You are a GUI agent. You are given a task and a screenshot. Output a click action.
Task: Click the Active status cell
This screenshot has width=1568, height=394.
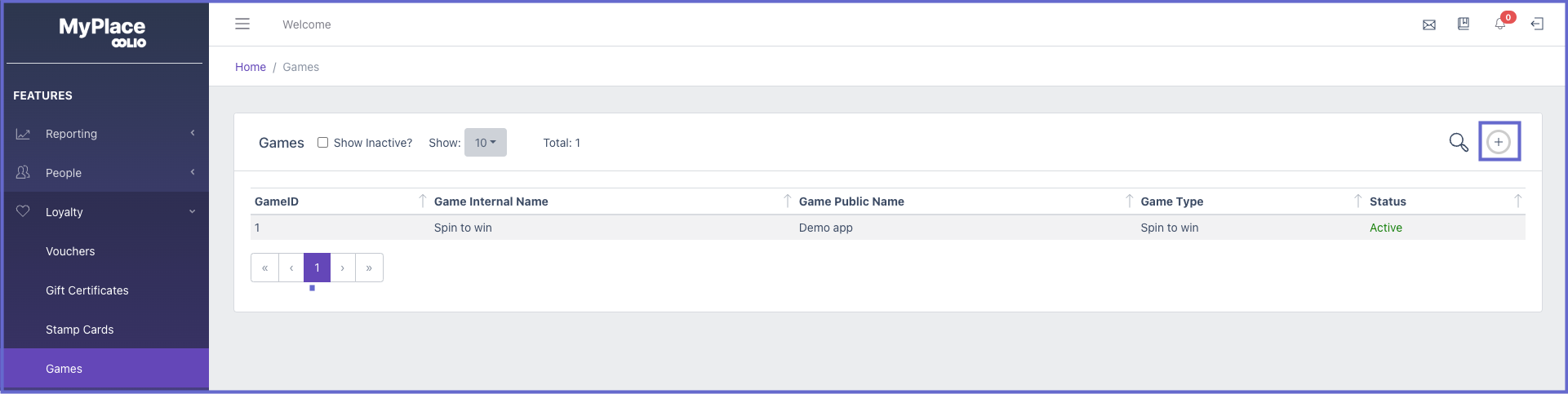[1386, 228]
